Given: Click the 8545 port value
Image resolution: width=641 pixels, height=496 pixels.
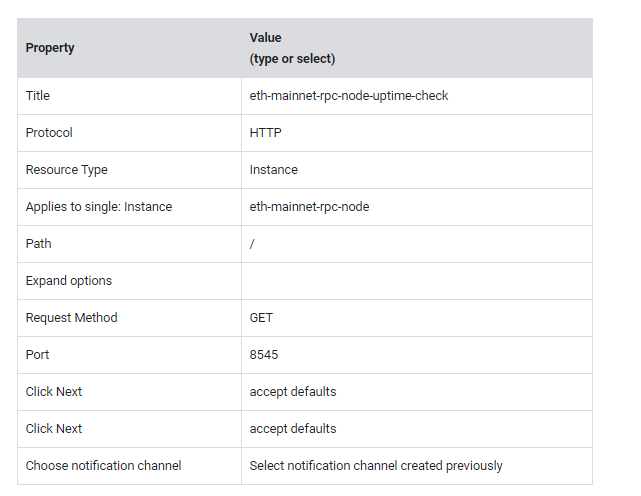Looking at the screenshot, I should pos(264,355).
